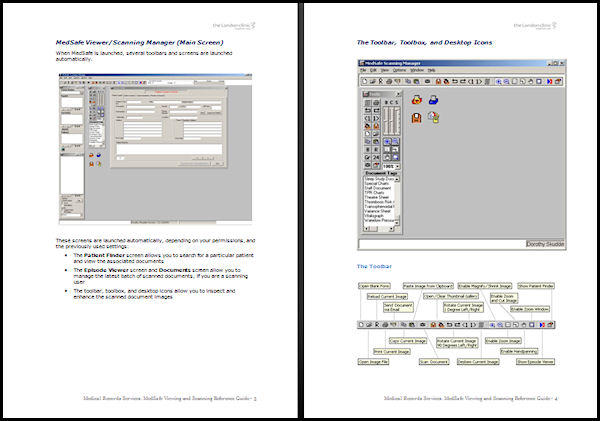Click blank form icon in the labeled toolbar diagram
The height and width of the screenshot is (421, 600).
click(361, 325)
